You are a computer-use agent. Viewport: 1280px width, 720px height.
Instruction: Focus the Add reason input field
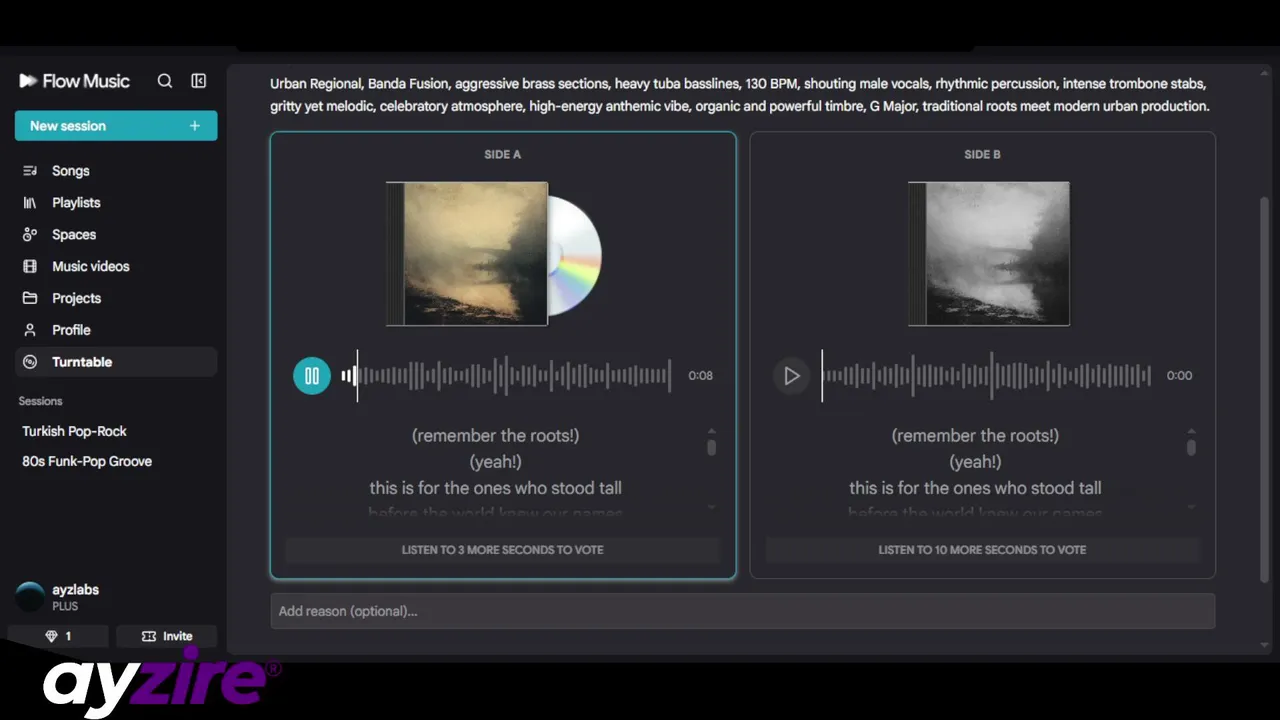tap(743, 611)
